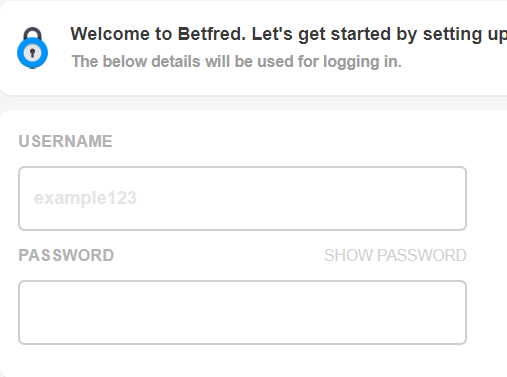Toggle Show Password
The width and height of the screenshot is (507, 377).
point(395,255)
